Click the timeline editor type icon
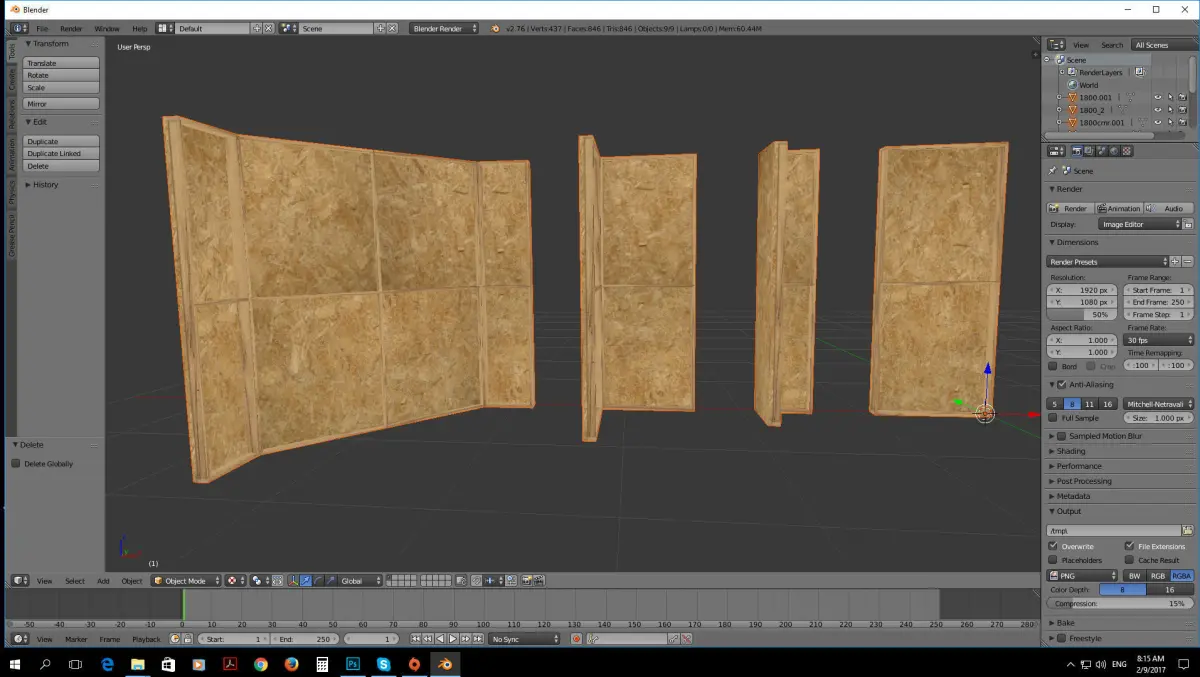Image resolution: width=1200 pixels, height=677 pixels. coord(20,638)
